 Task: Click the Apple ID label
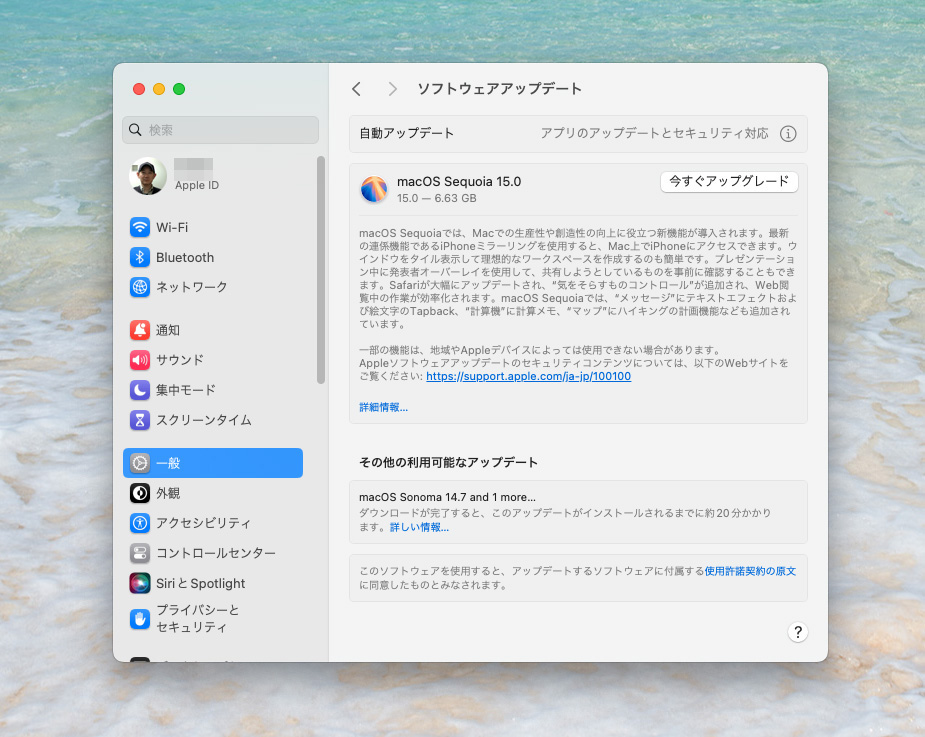196,185
